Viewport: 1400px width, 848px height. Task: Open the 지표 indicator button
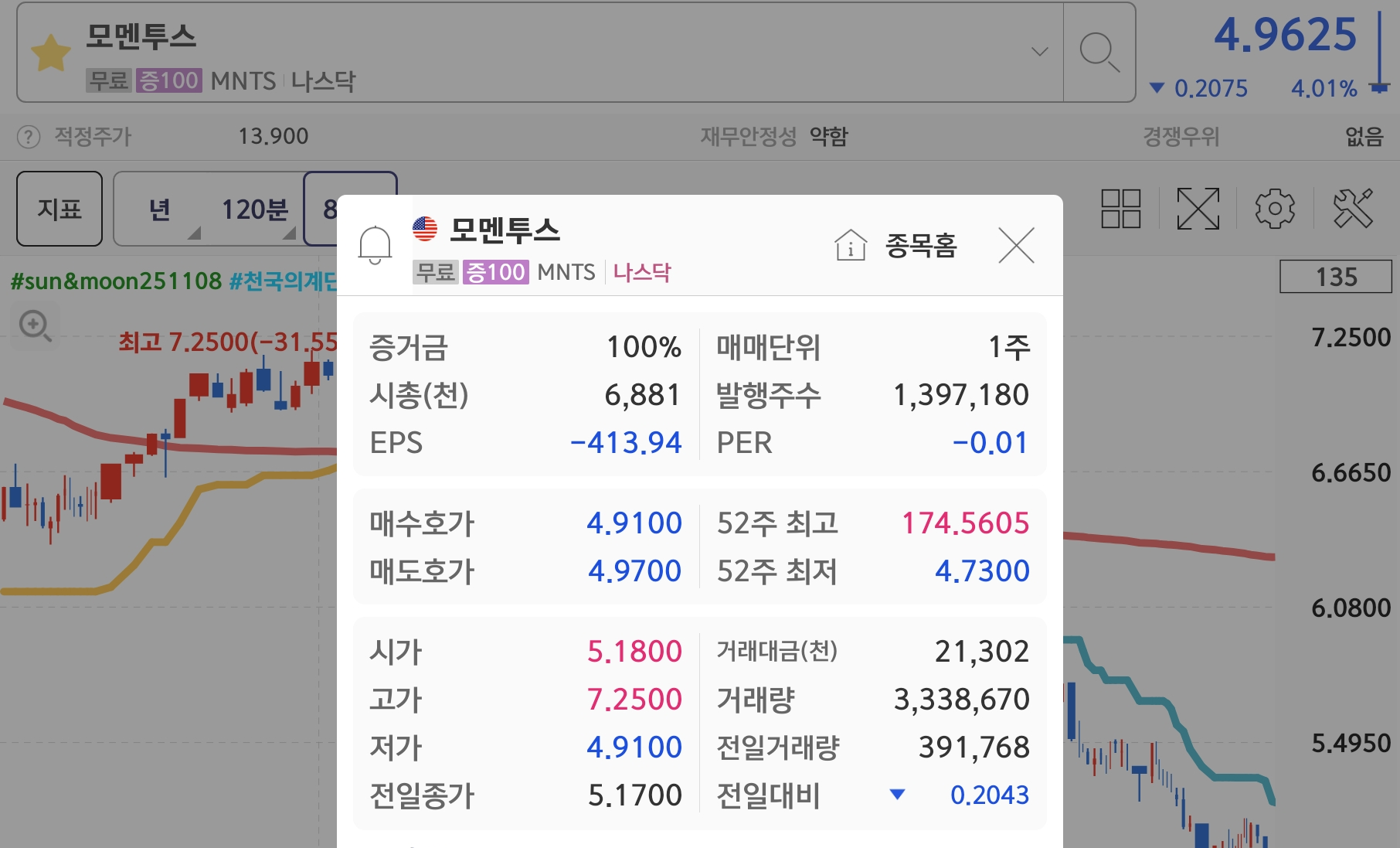click(x=59, y=209)
